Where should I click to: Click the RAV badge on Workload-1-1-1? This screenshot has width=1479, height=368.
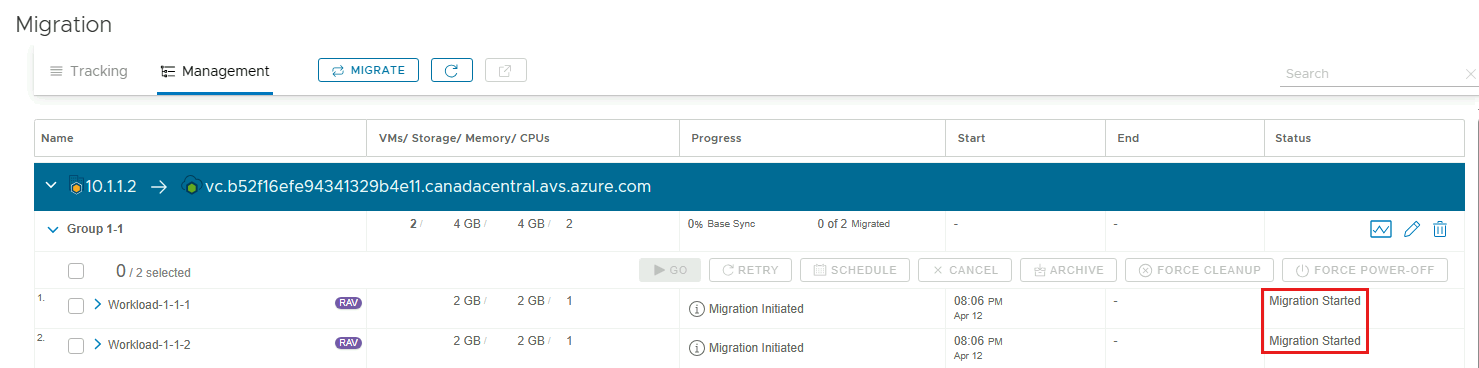(x=348, y=303)
